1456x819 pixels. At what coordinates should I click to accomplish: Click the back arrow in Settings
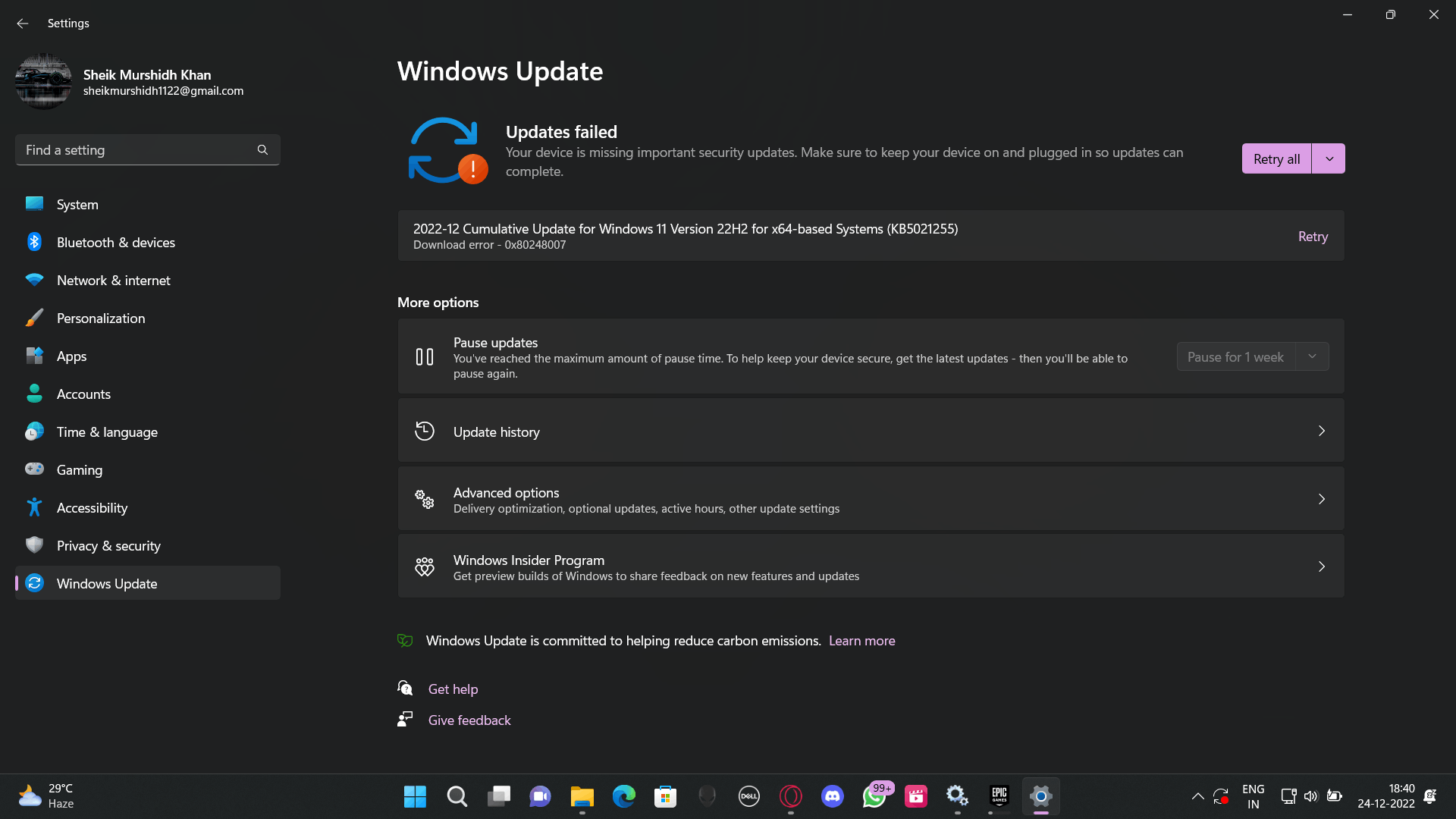(23, 24)
